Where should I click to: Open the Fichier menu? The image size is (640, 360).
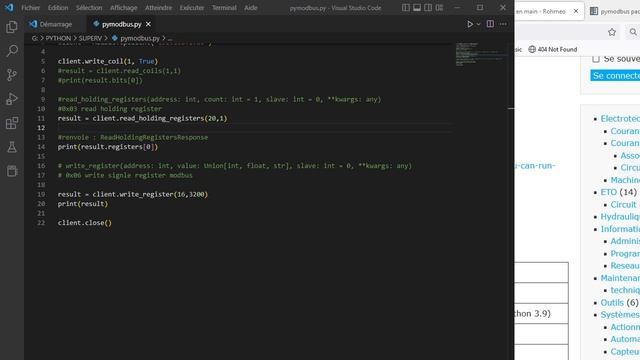click(31, 7)
